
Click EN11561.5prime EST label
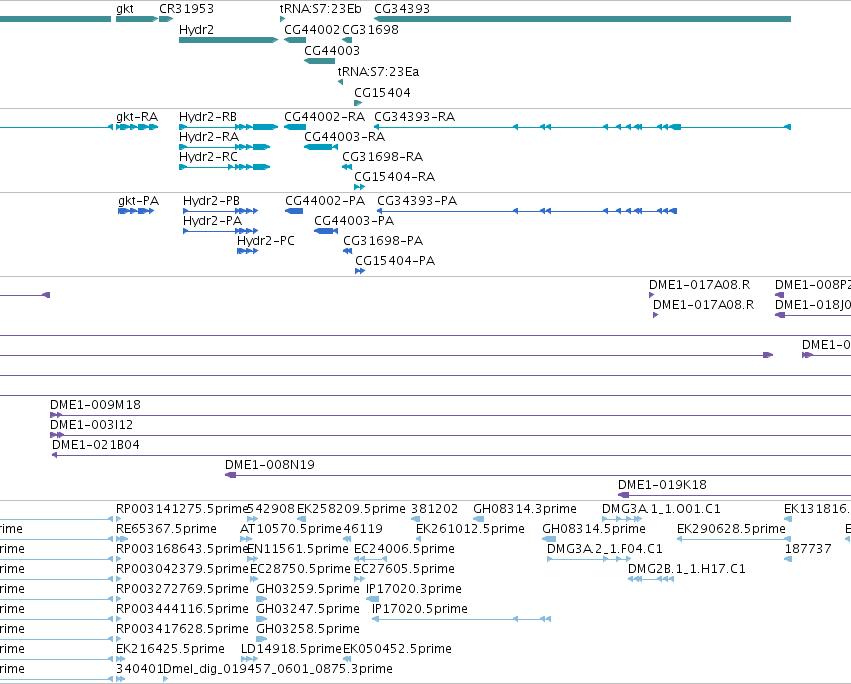pyautogui.click(x=297, y=549)
